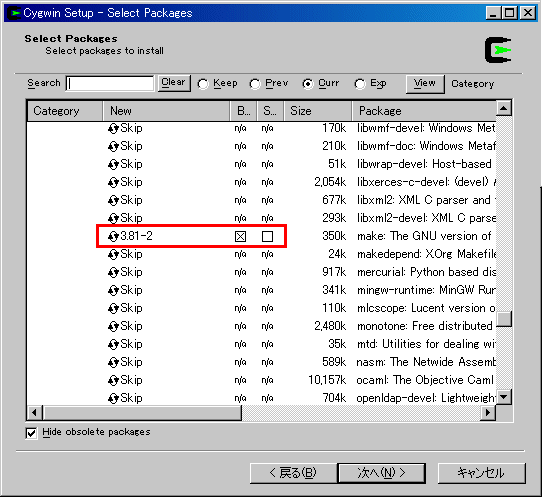Screen dimensions: 542x497
Task: Click the View button to change view
Action: coord(425,84)
